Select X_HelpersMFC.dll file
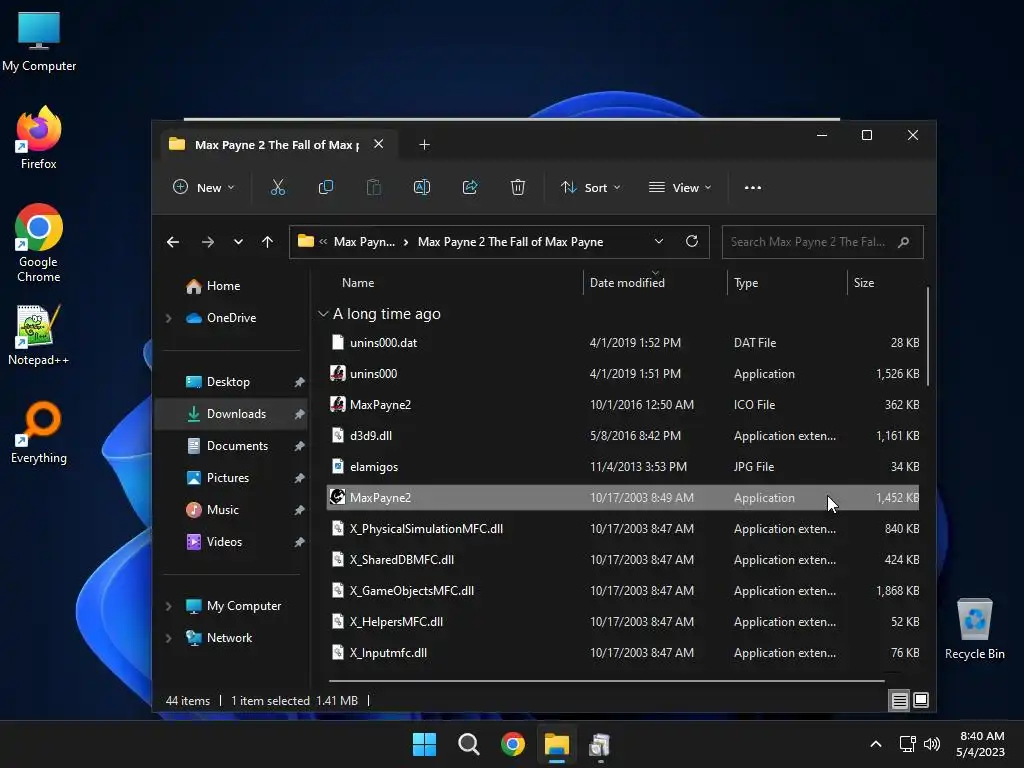1024x768 pixels. pyautogui.click(x=622, y=622)
